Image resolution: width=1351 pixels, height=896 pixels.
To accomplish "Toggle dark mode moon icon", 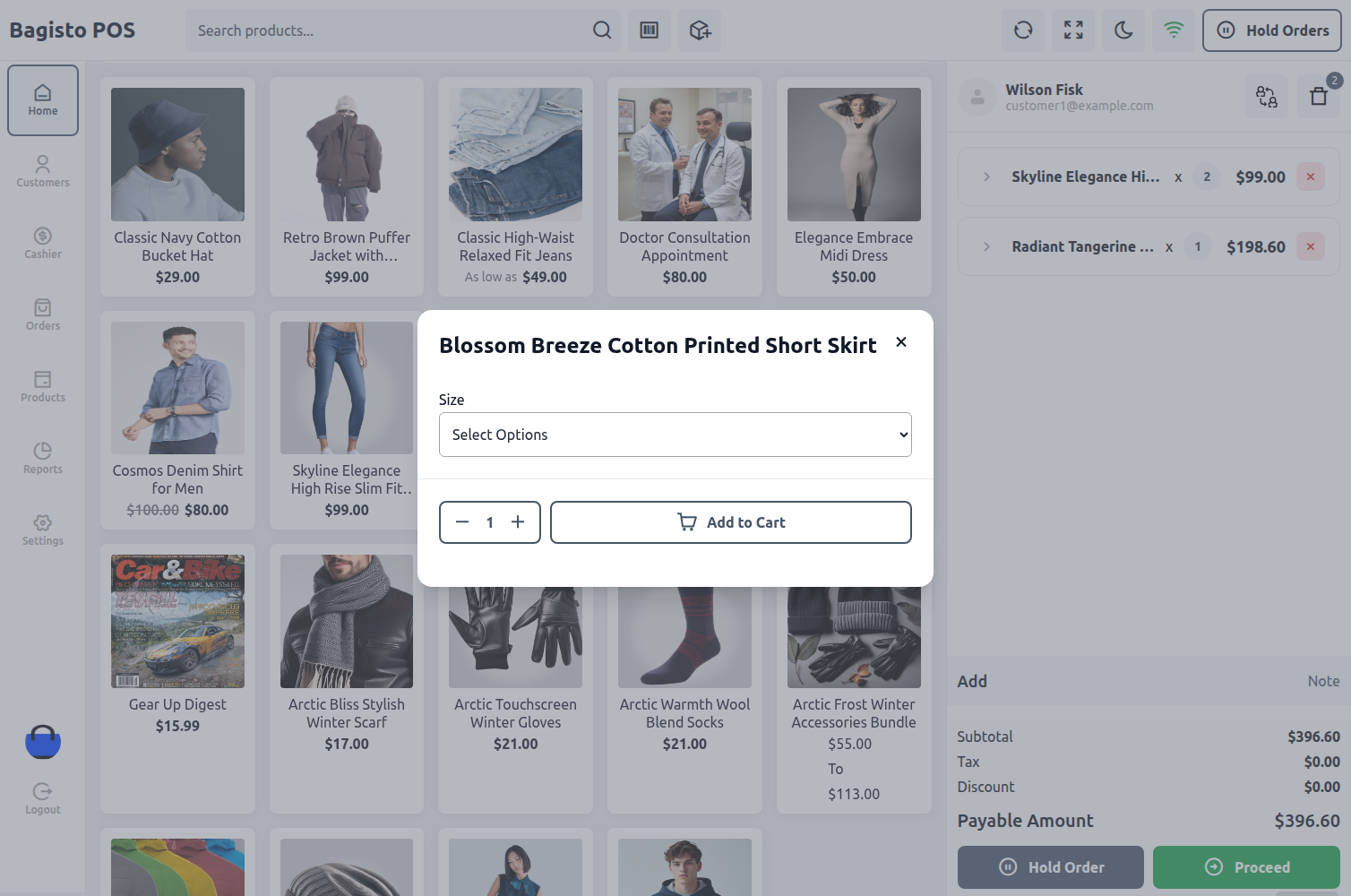I will click(1123, 30).
